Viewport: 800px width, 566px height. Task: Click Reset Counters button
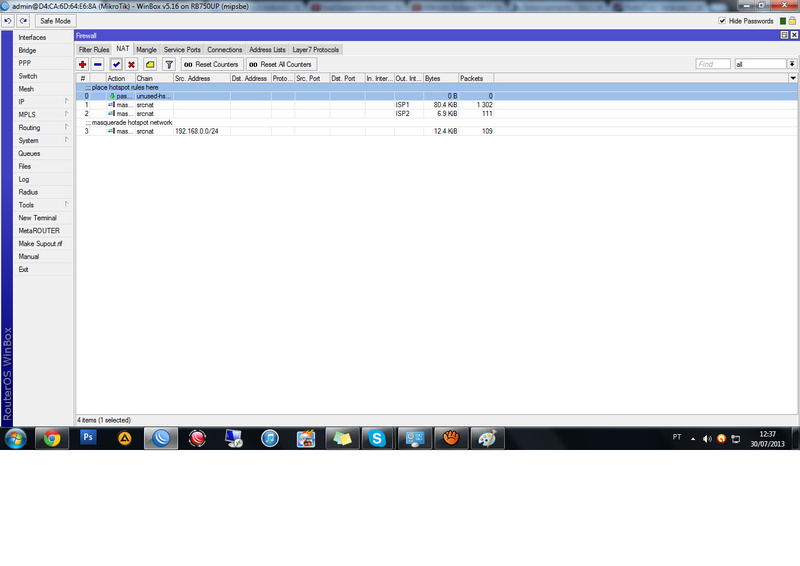click(211, 64)
